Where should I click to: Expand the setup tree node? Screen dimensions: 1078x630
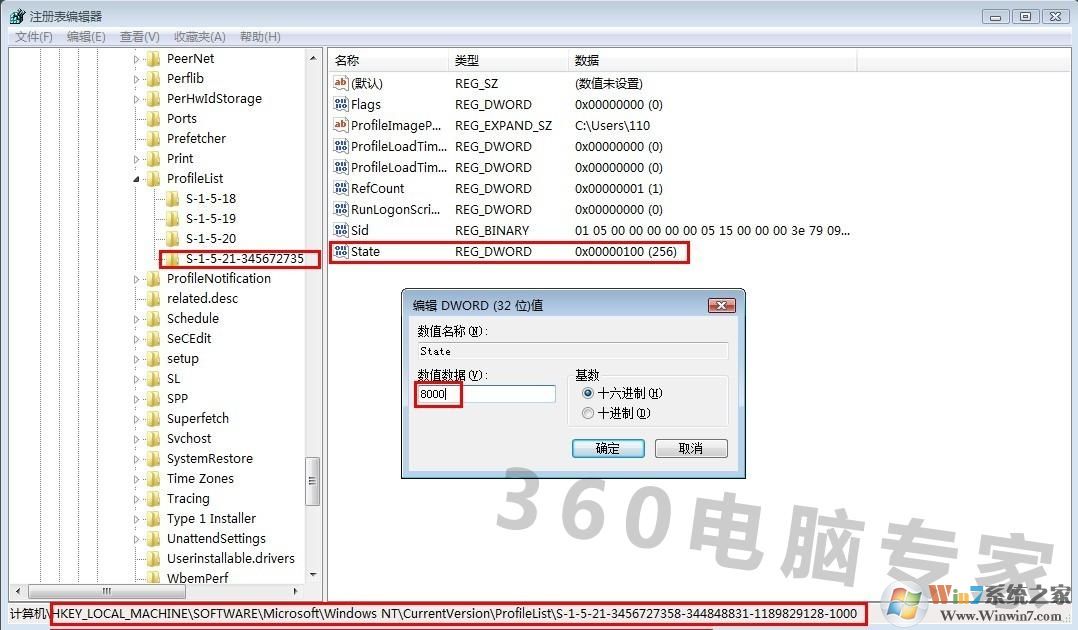[136, 359]
